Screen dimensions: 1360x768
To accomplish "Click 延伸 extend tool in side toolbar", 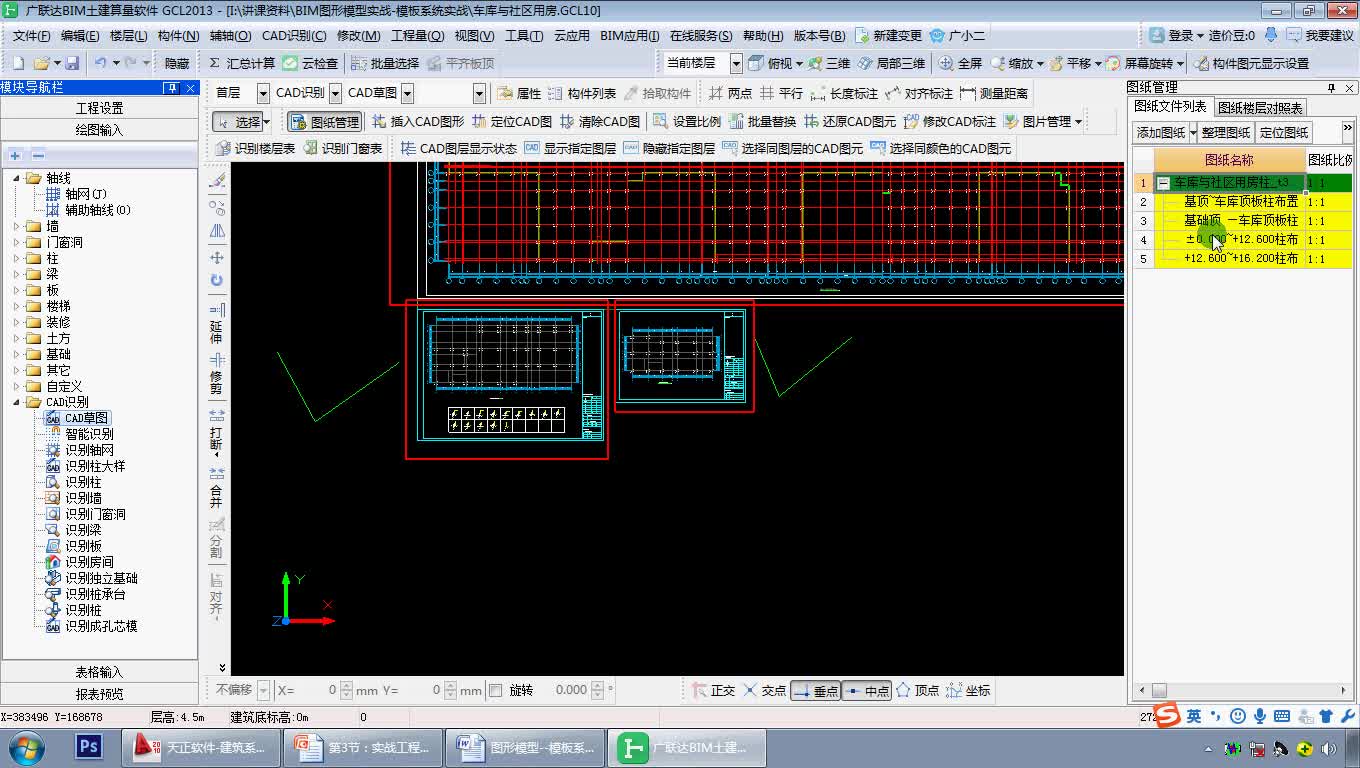I will (x=216, y=325).
